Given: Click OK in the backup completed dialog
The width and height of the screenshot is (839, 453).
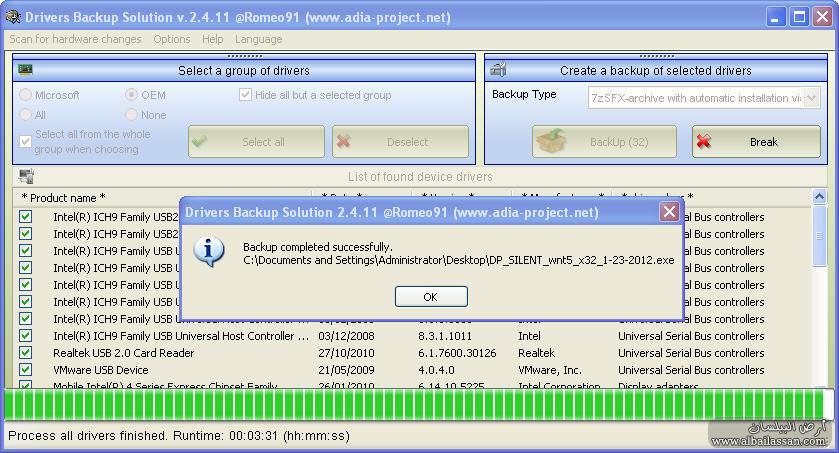Looking at the screenshot, I should tap(431, 297).
